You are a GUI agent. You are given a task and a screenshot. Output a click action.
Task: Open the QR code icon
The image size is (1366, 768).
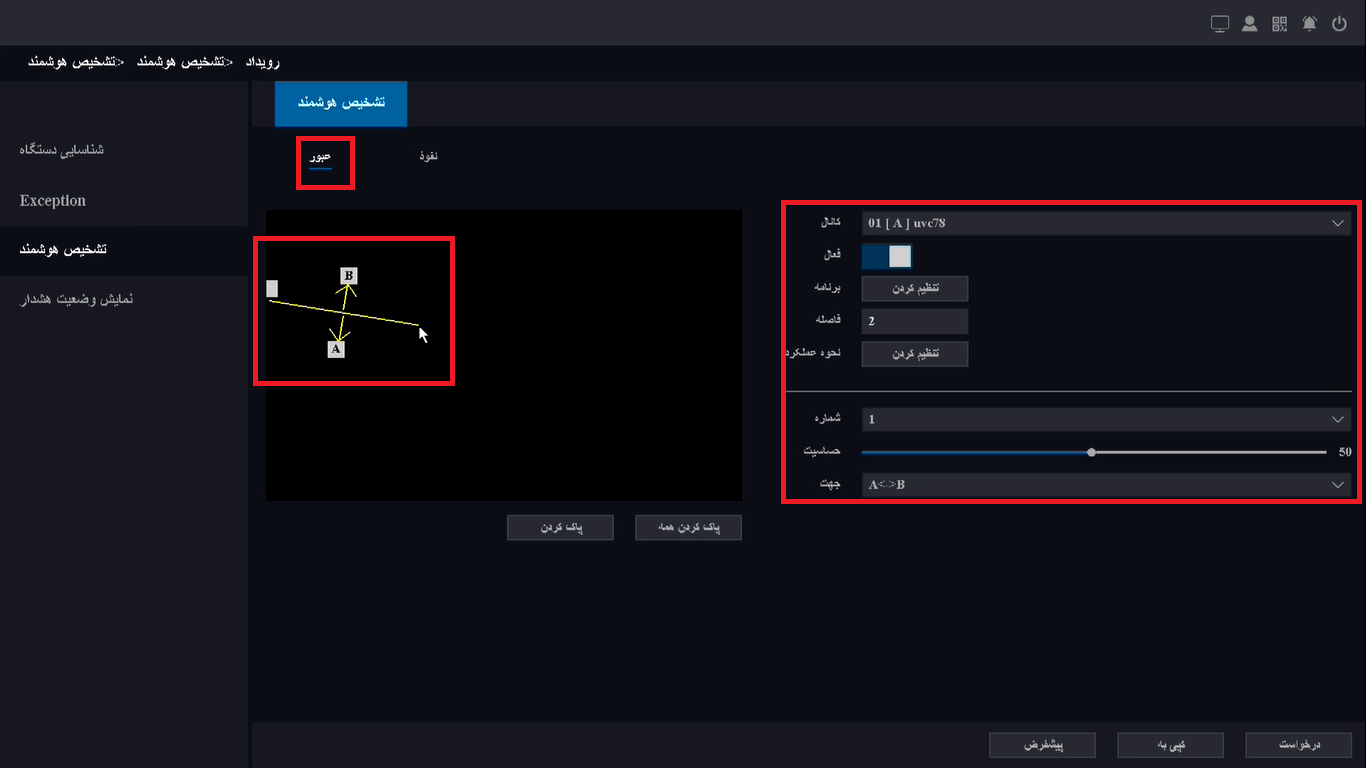[x=1279, y=24]
